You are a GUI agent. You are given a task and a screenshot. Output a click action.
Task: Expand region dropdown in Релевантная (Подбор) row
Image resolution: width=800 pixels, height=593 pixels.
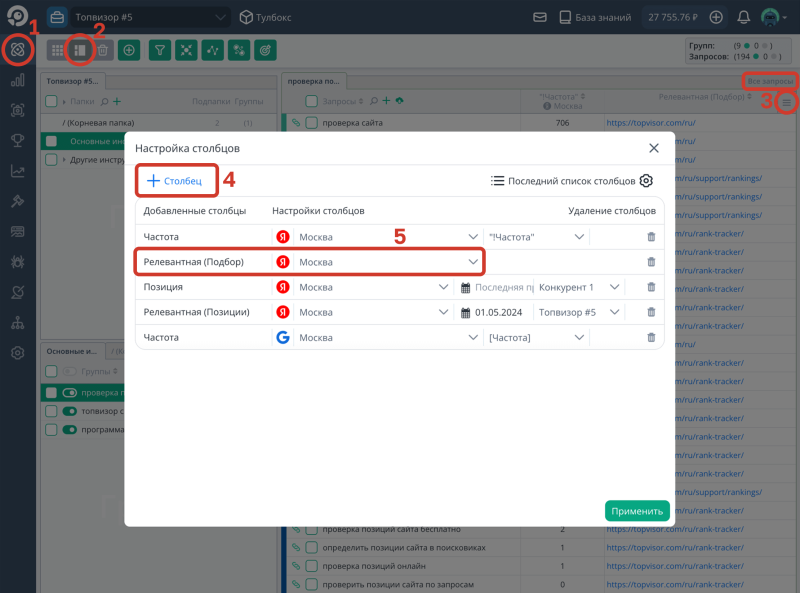click(473, 262)
